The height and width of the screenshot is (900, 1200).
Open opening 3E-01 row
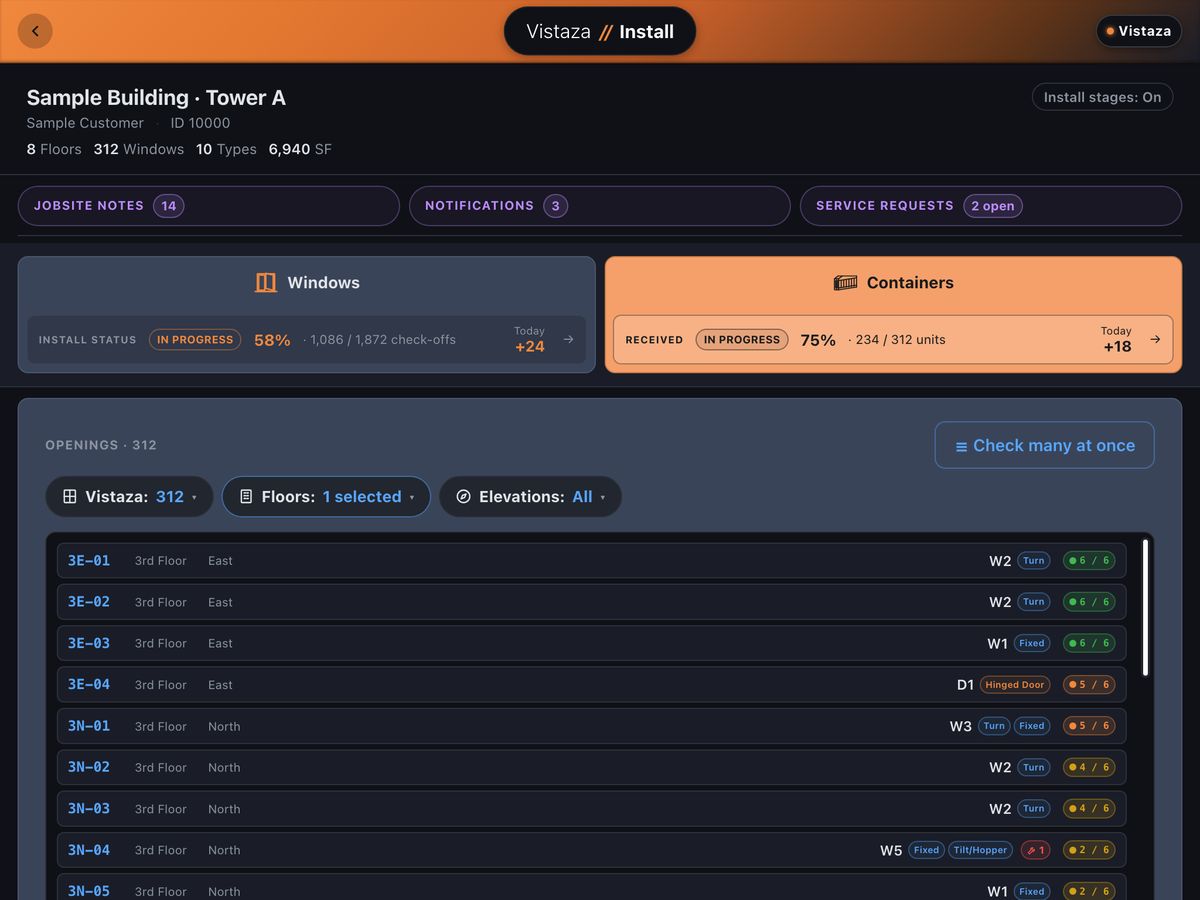(x=592, y=561)
